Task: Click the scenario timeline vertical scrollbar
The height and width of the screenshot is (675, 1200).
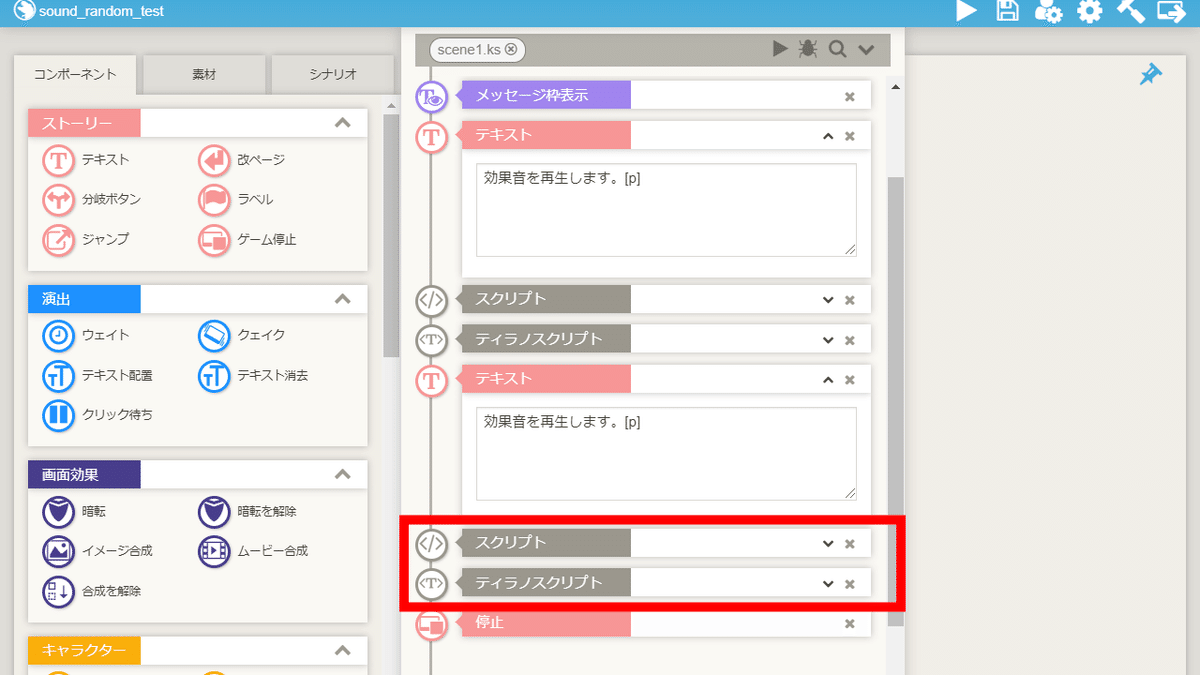Action: pos(895,400)
